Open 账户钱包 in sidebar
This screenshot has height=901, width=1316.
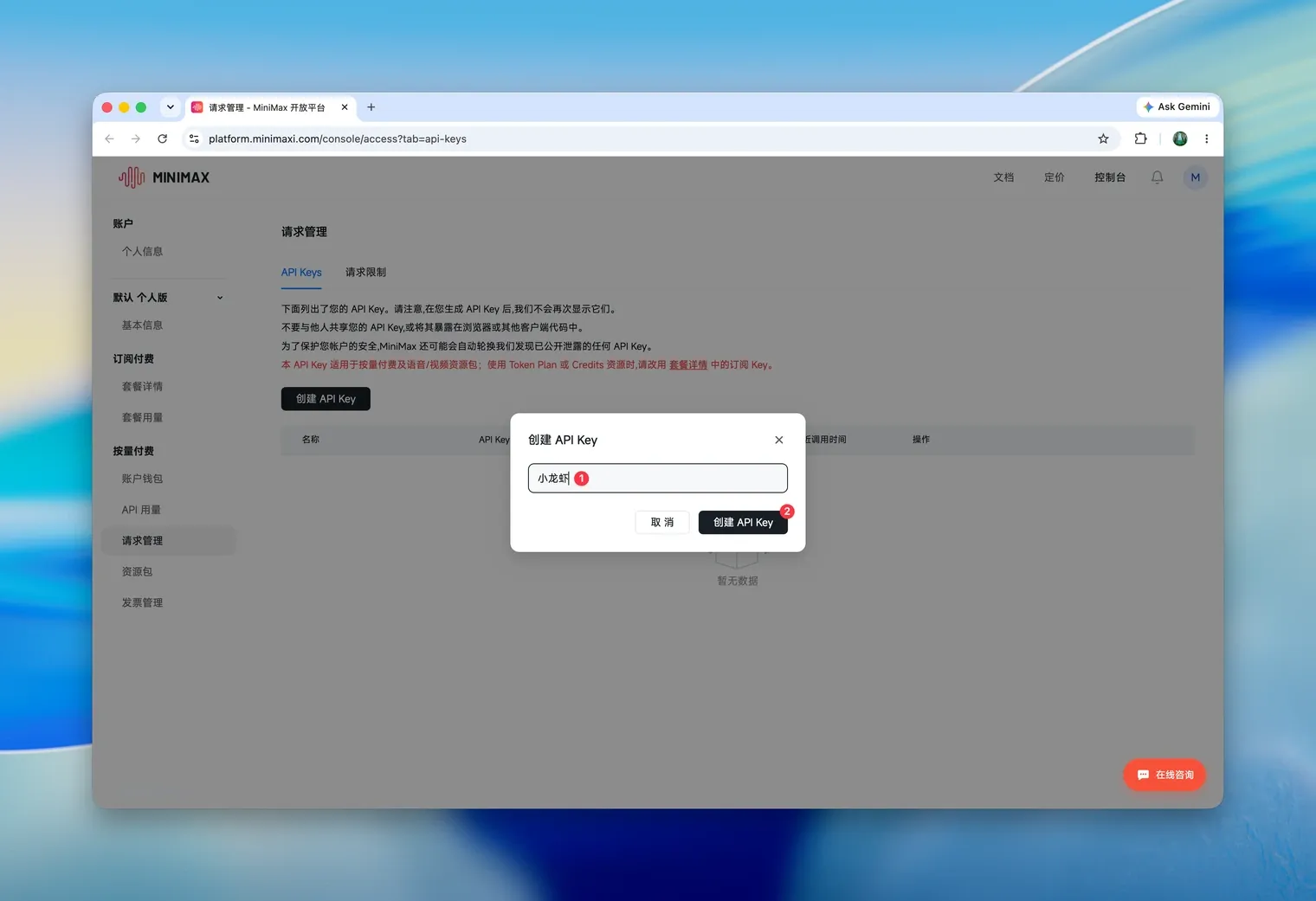tap(142, 479)
